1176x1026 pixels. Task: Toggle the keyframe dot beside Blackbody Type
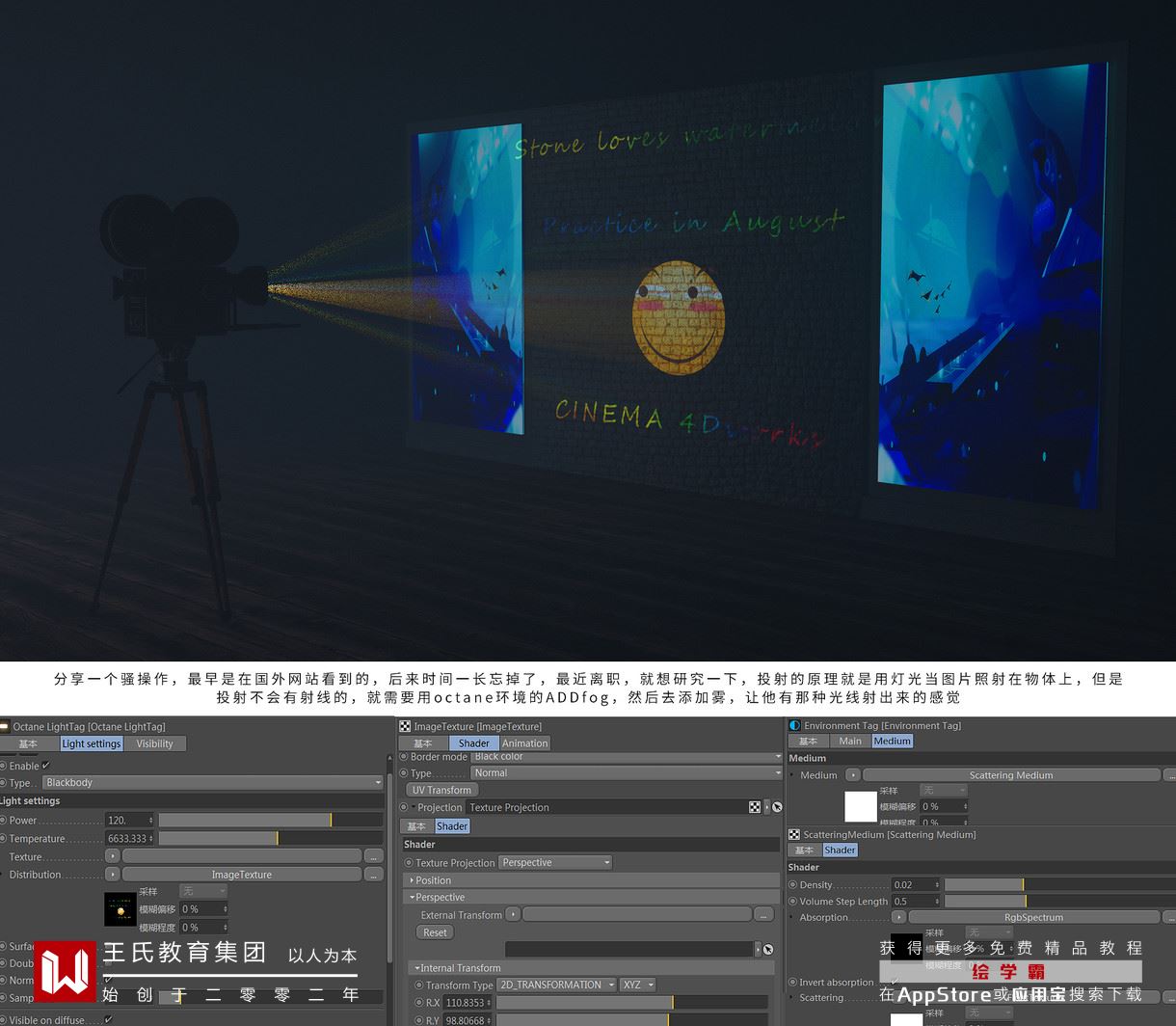pyautogui.click(x=4, y=783)
